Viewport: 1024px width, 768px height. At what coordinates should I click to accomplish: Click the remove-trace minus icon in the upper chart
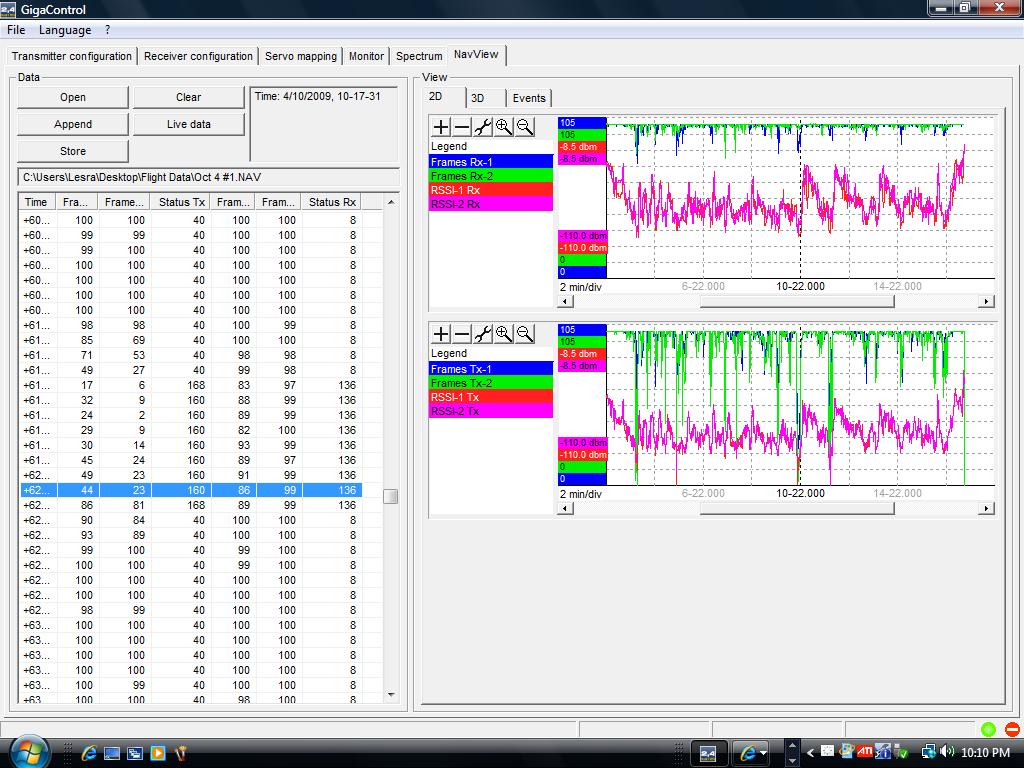[x=462, y=127]
